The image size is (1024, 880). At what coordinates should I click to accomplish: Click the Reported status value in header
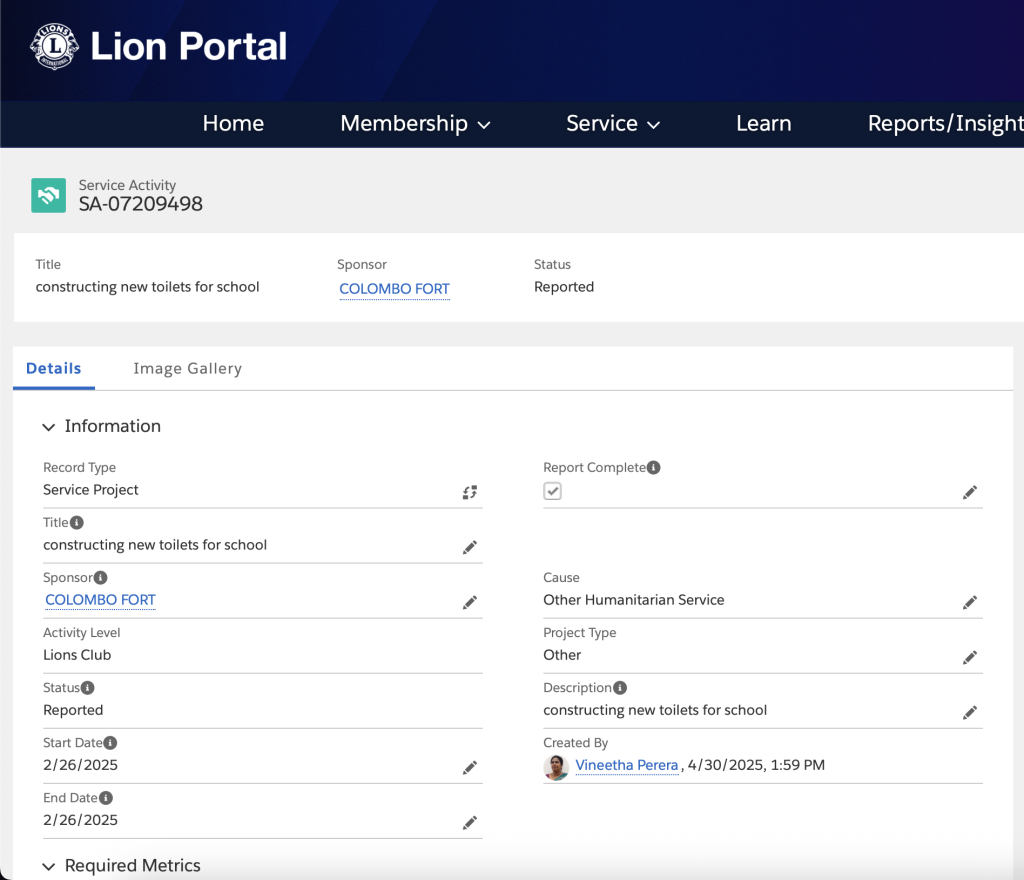564,287
